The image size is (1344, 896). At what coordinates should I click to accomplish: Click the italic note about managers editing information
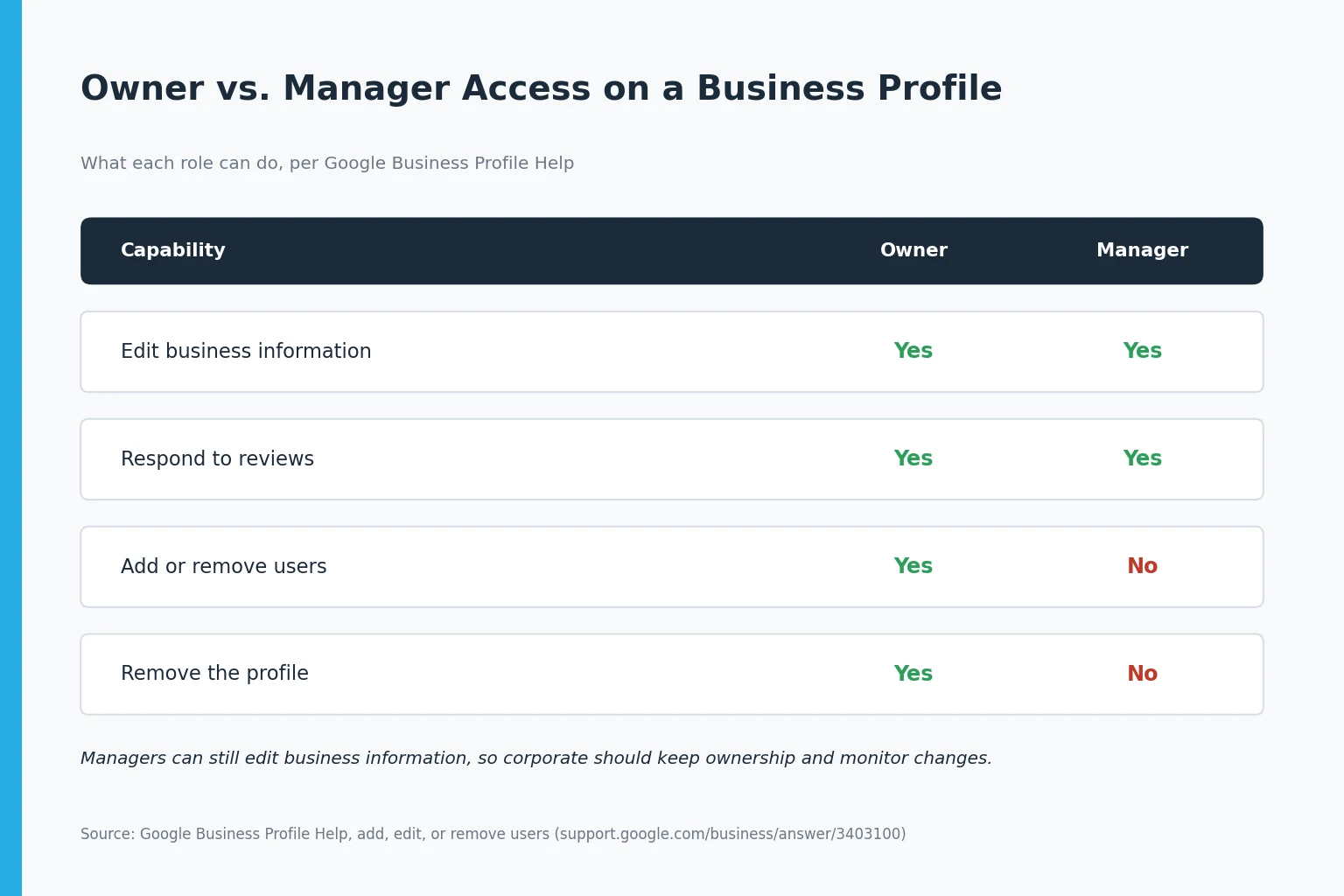point(536,759)
